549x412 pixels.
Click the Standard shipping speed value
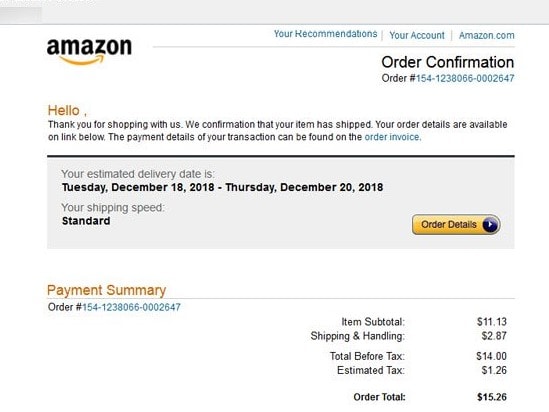(x=86, y=221)
